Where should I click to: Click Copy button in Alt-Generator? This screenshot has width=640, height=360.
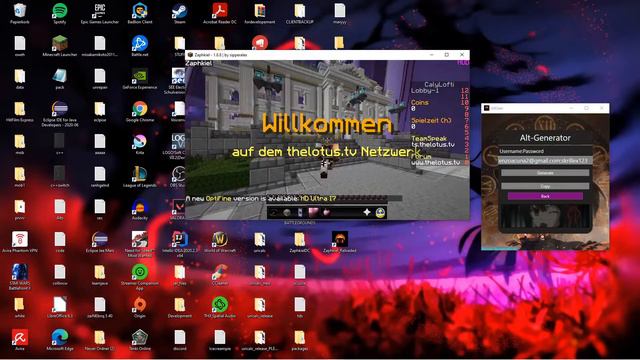tap(545, 186)
